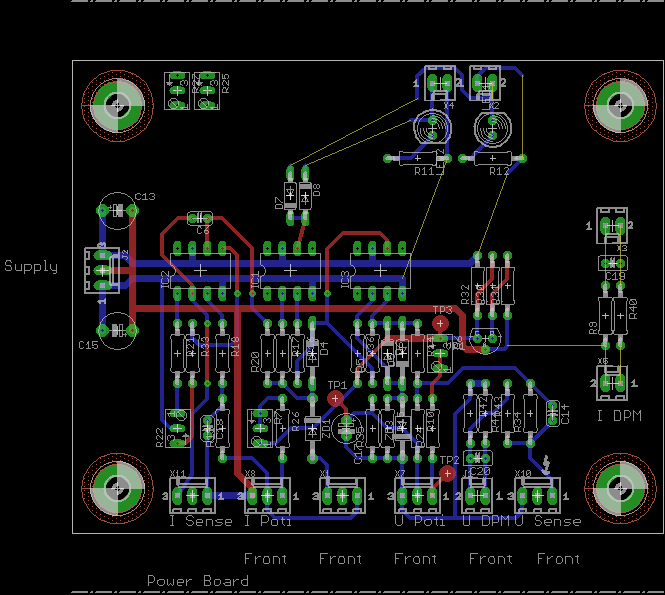Select trimmer potentiometer R25

[x=207, y=91]
